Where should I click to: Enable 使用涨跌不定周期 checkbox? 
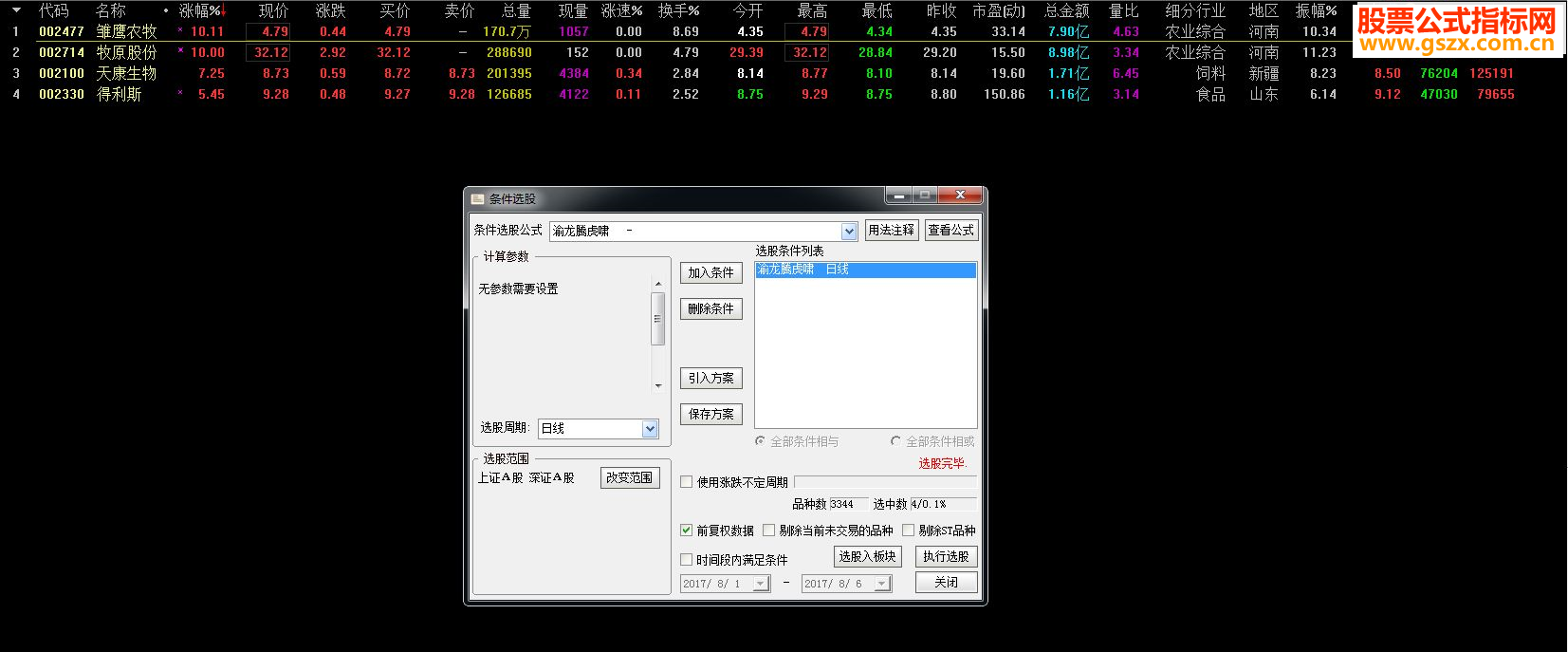click(x=687, y=482)
